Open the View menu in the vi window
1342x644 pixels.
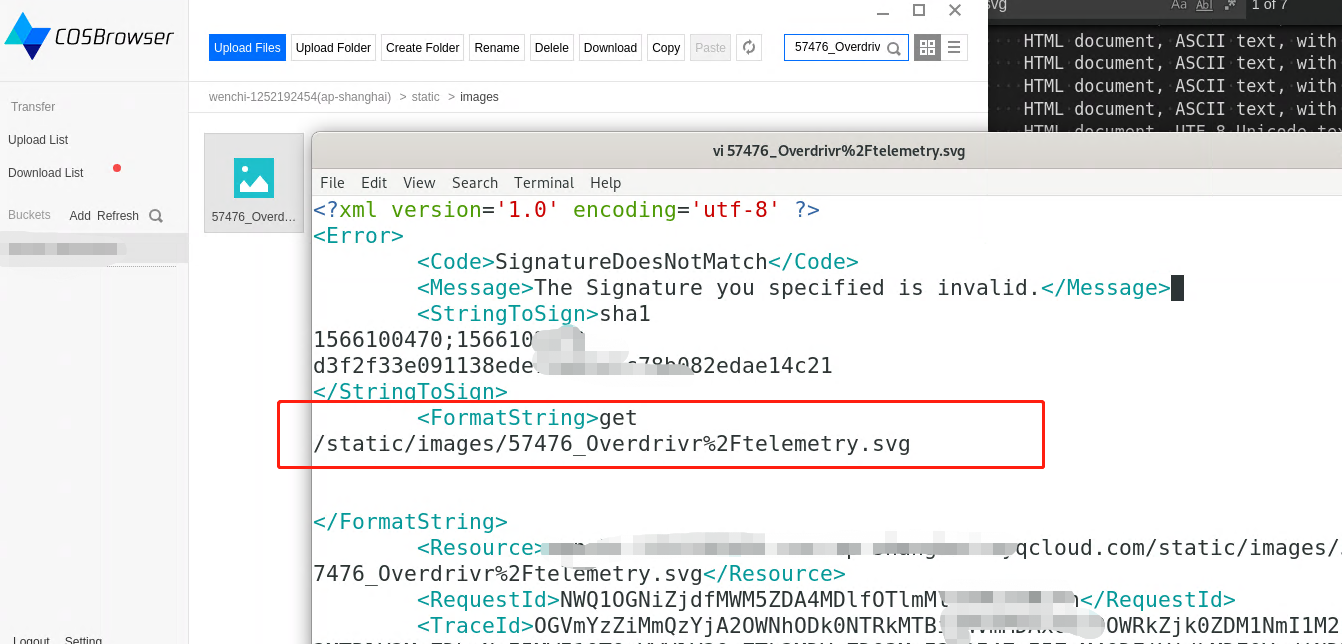click(419, 183)
